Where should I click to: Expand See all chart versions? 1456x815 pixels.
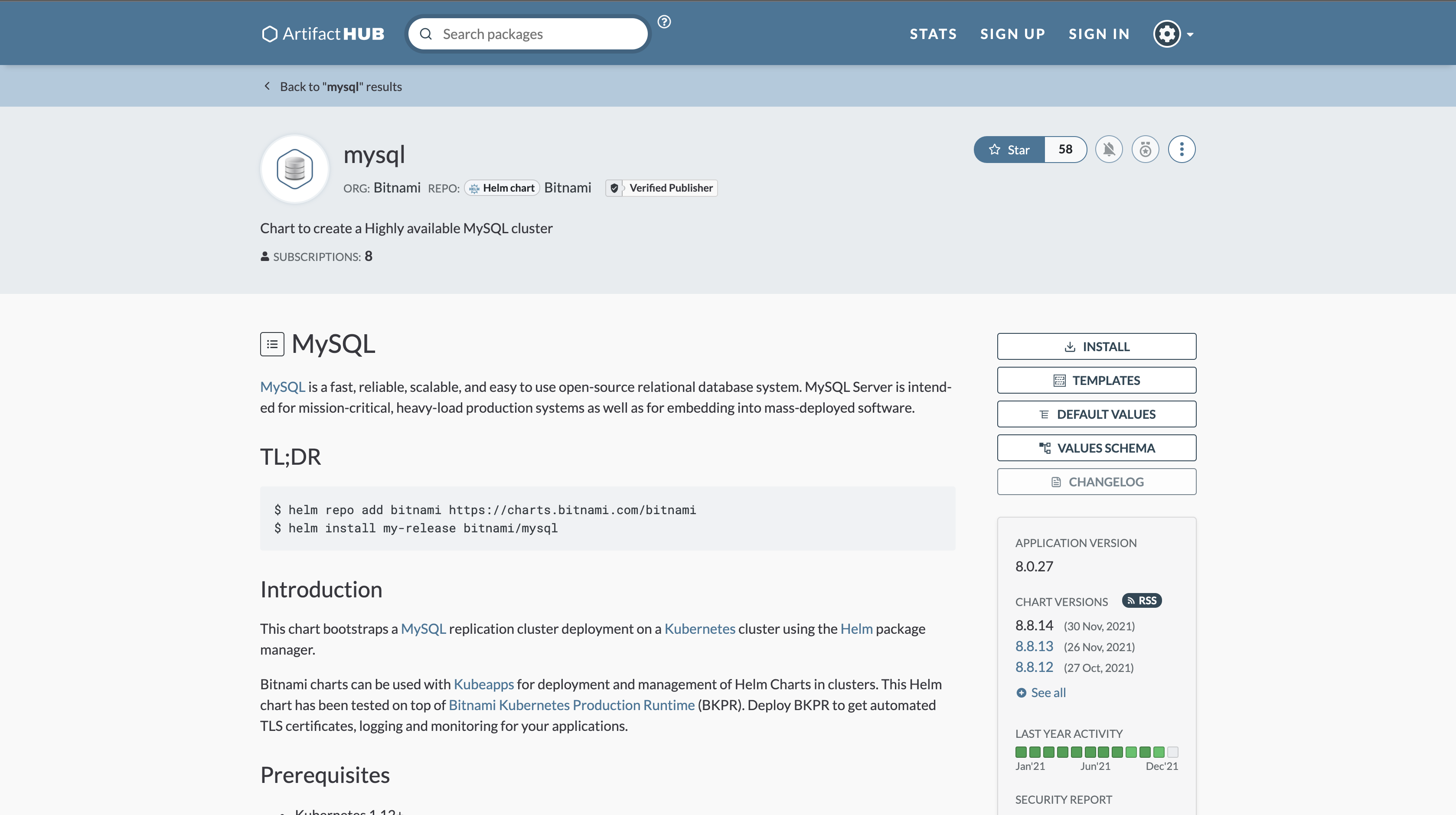(1041, 692)
